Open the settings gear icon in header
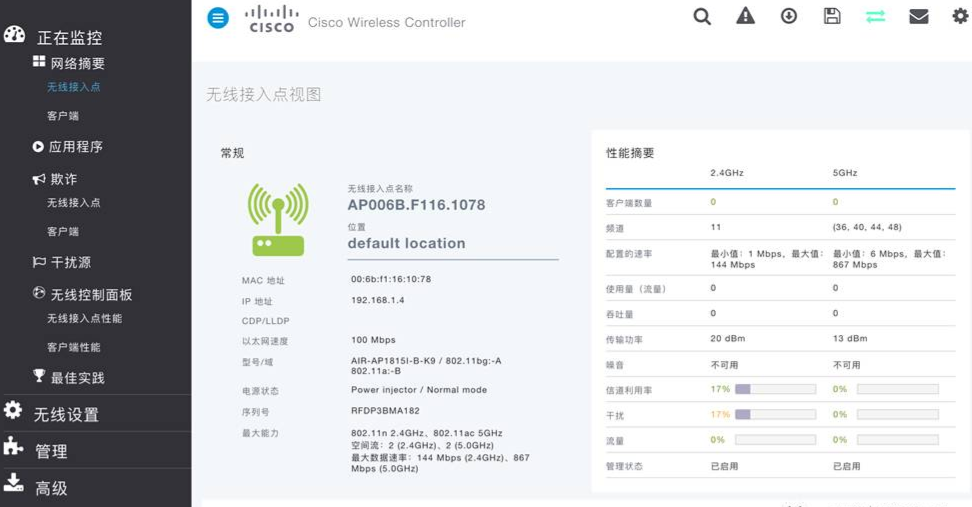Image resolution: width=972 pixels, height=507 pixels. (960, 16)
